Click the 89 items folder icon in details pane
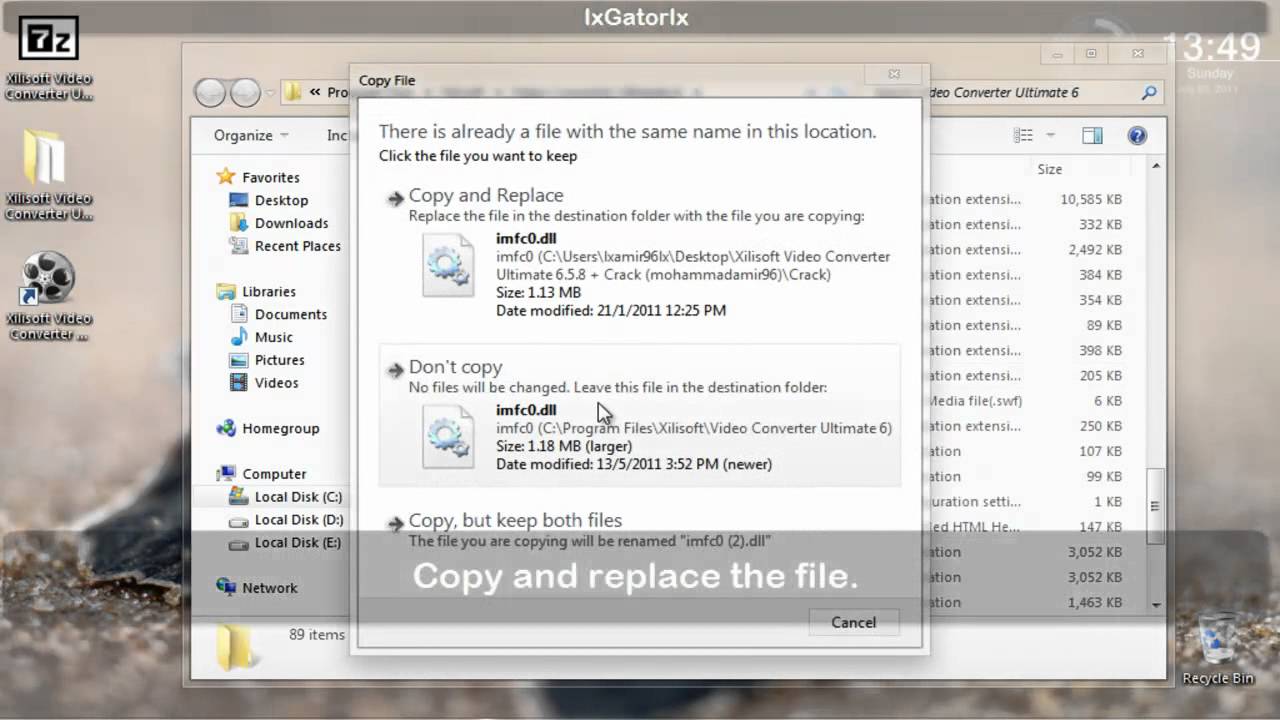The image size is (1280, 720). pyautogui.click(x=236, y=645)
